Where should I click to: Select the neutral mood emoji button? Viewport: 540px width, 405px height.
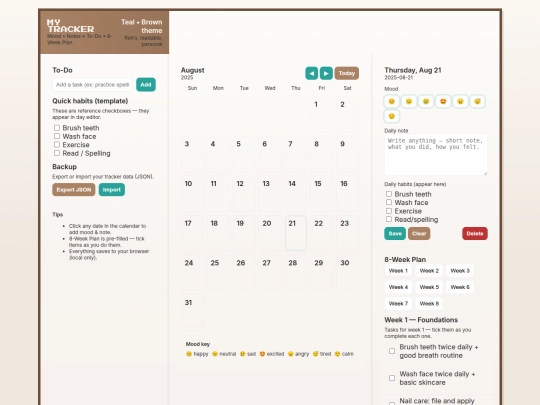[x=409, y=101]
